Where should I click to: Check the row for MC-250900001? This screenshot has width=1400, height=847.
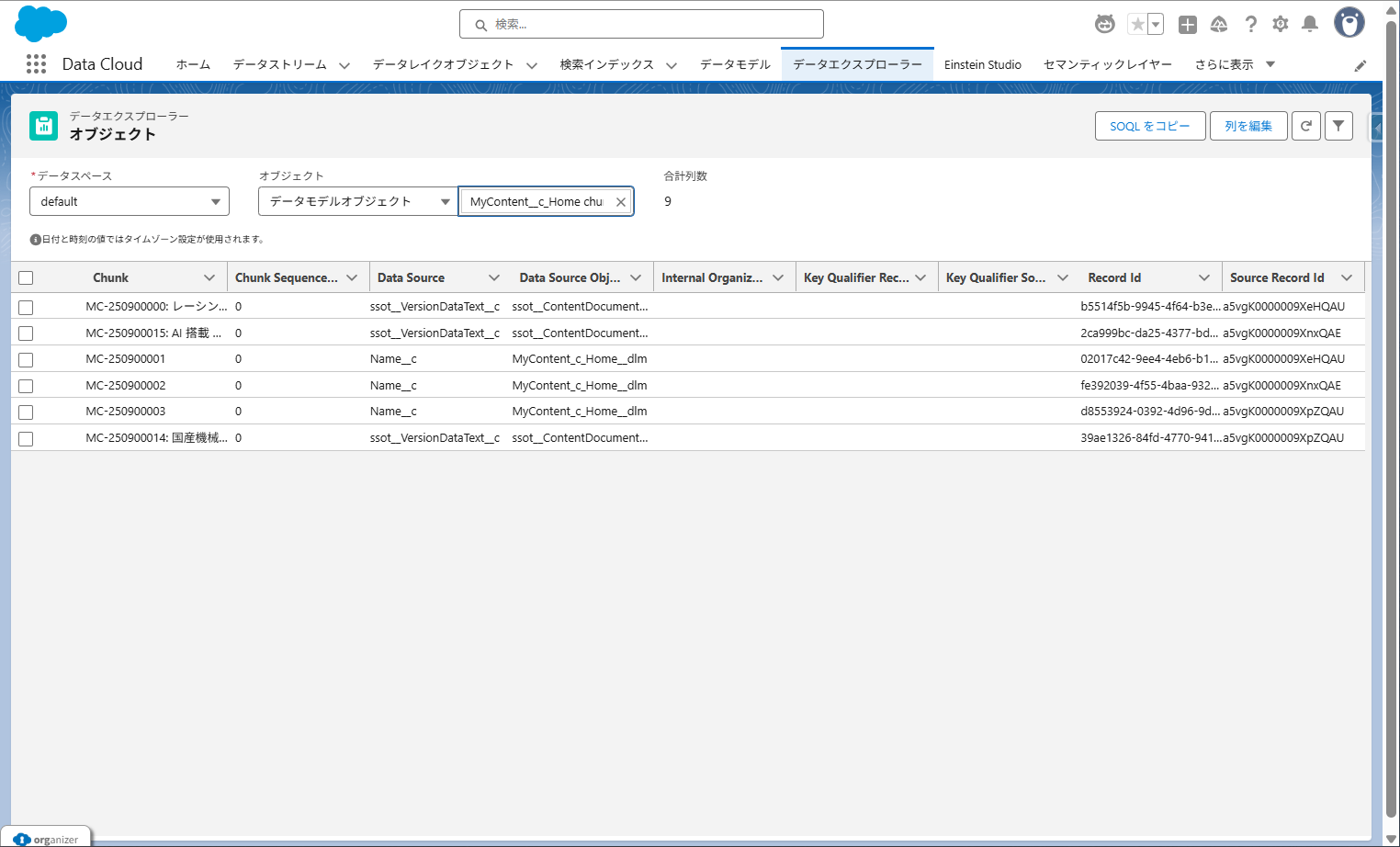pyautogui.click(x=26, y=360)
